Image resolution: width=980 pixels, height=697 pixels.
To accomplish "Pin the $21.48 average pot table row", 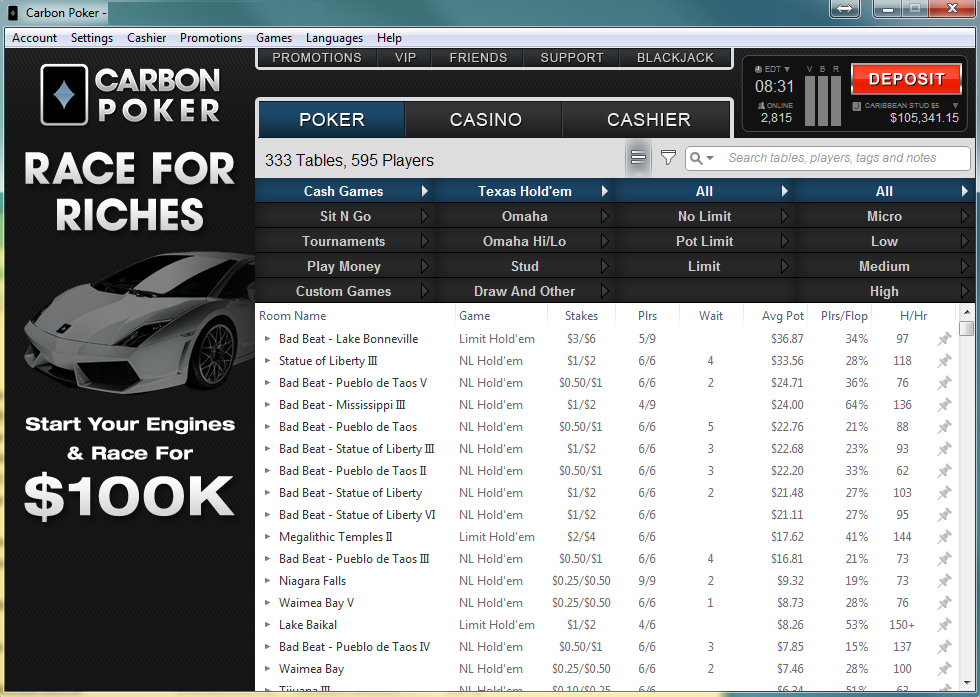I will [x=944, y=493].
